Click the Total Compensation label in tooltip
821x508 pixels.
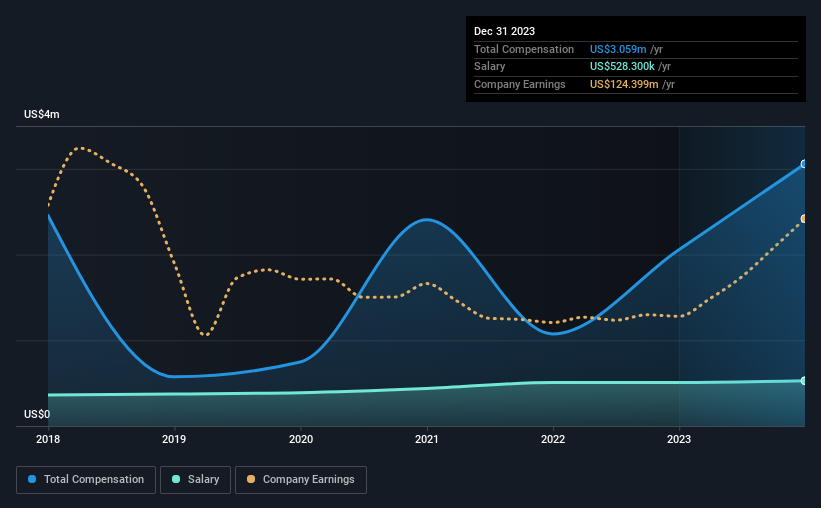[524, 49]
